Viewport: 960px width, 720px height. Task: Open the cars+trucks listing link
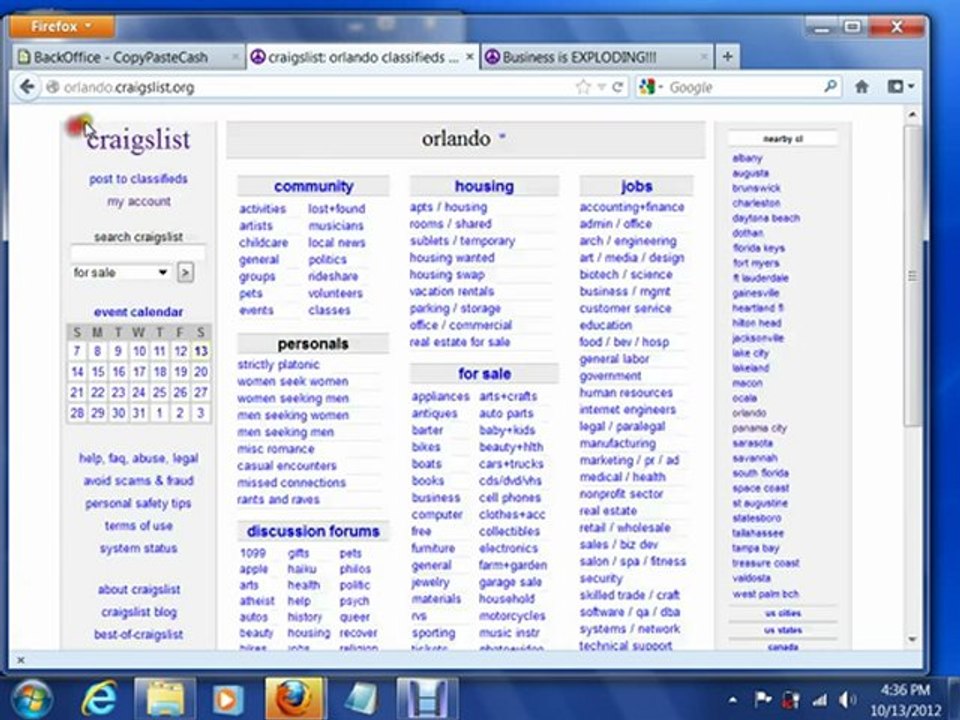tap(511, 463)
